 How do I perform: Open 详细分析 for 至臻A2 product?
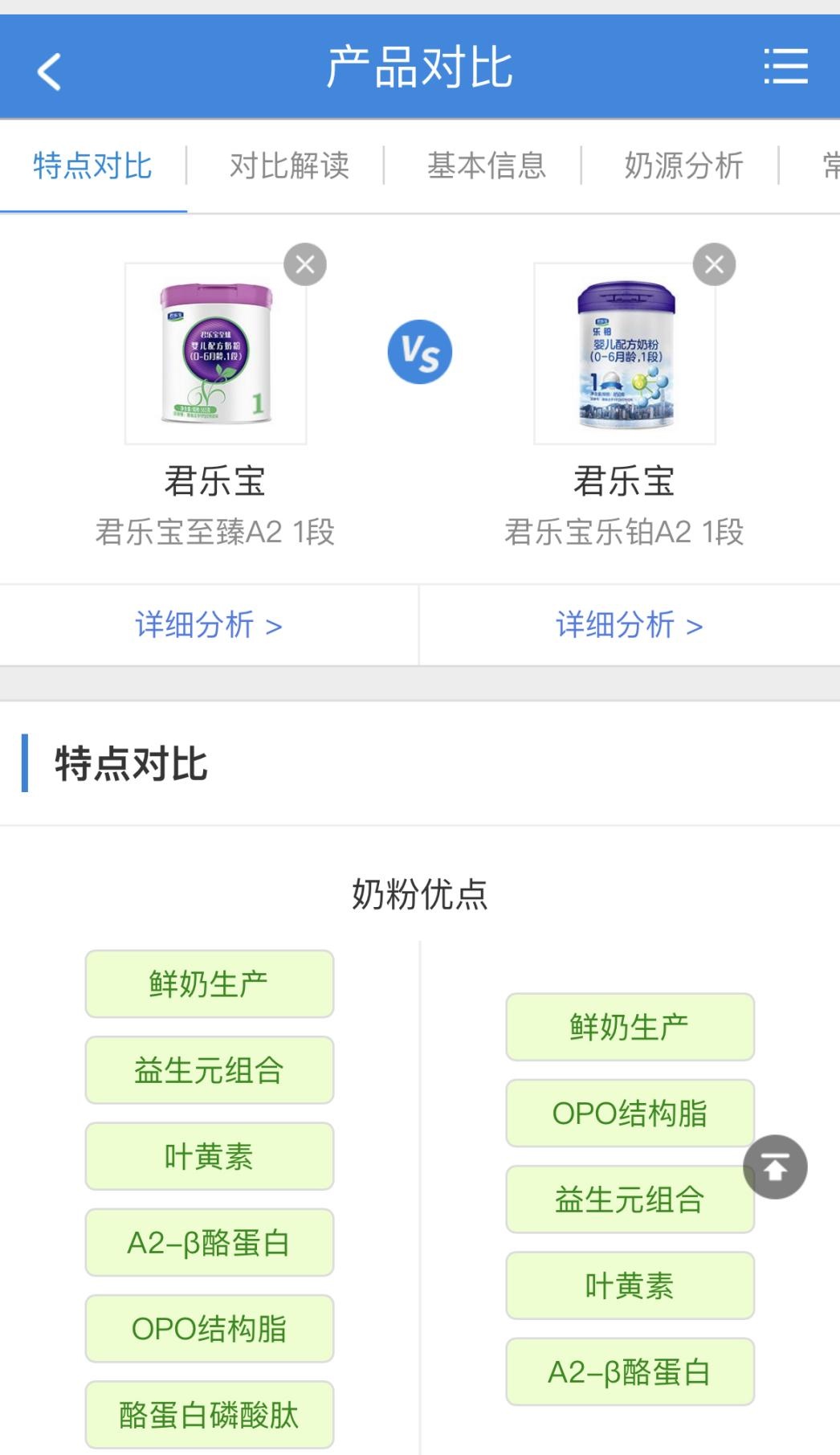pyautogui.click(x=209, y=625)
